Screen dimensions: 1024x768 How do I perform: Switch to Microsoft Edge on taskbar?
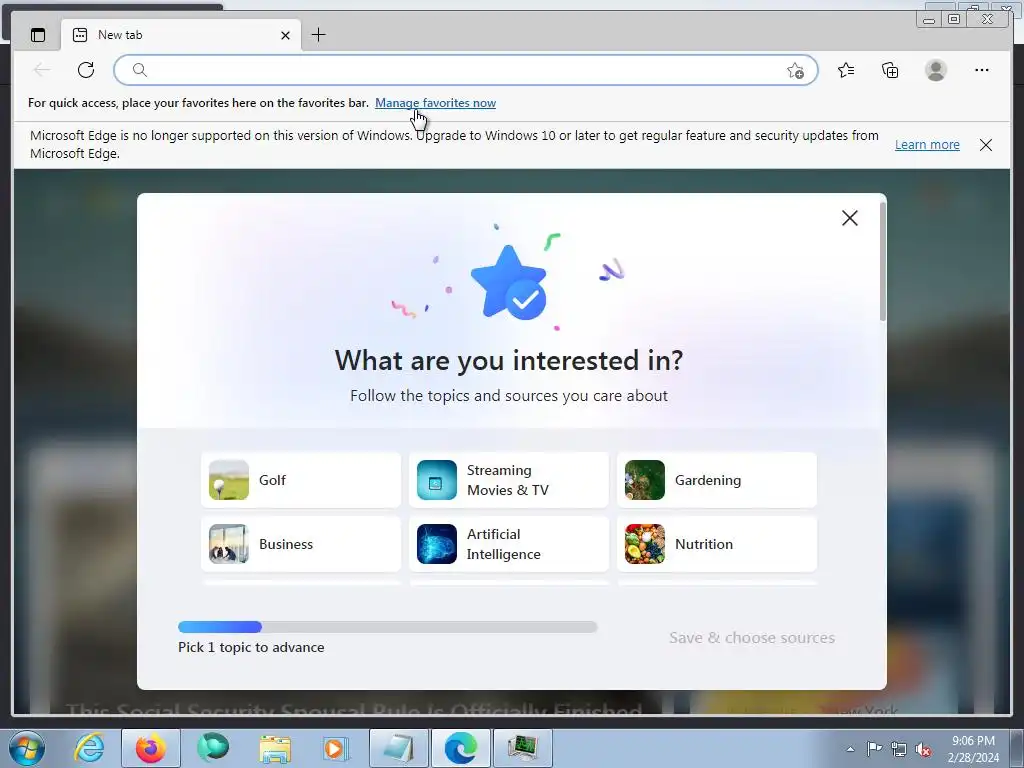tap(460, 748)
